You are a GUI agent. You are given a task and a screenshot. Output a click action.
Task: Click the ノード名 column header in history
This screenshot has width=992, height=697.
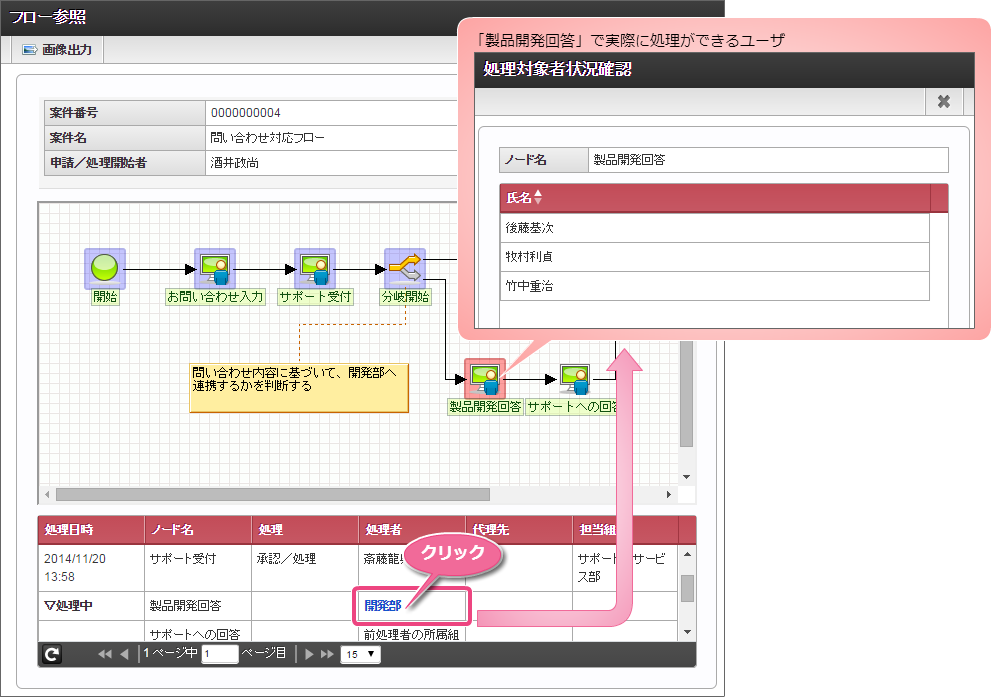point(199,530)
